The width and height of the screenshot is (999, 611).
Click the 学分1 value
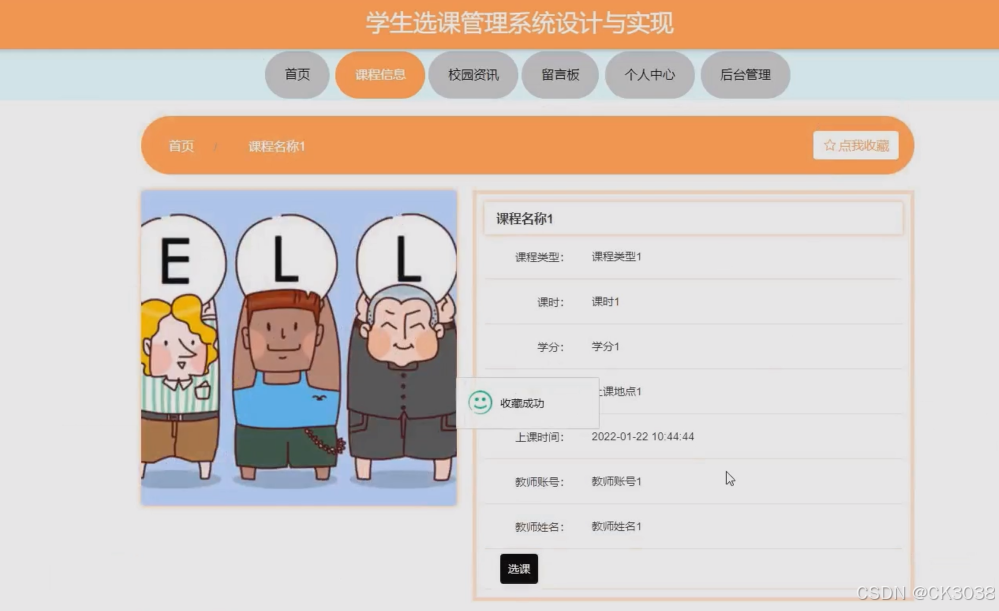(605, 346)
